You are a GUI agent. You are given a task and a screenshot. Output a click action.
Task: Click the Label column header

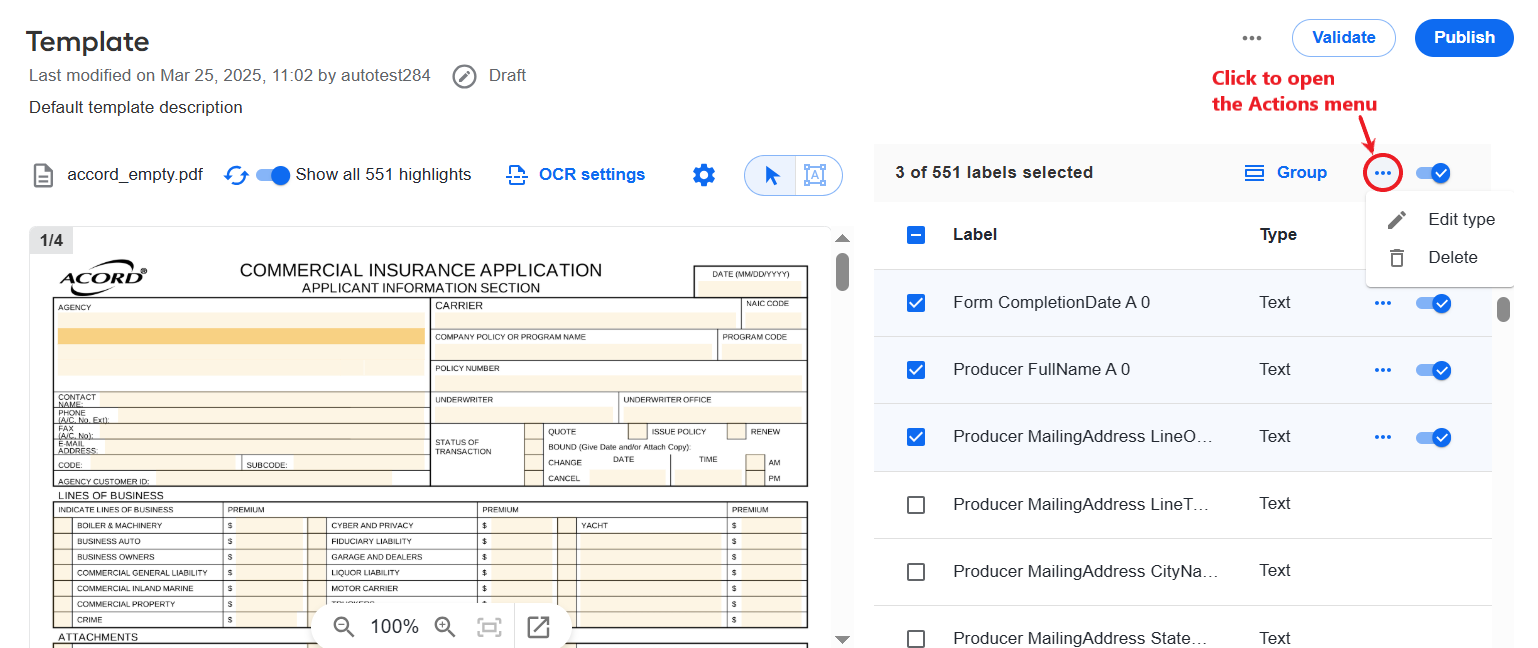pyautogui.click(x=975, y=234)
